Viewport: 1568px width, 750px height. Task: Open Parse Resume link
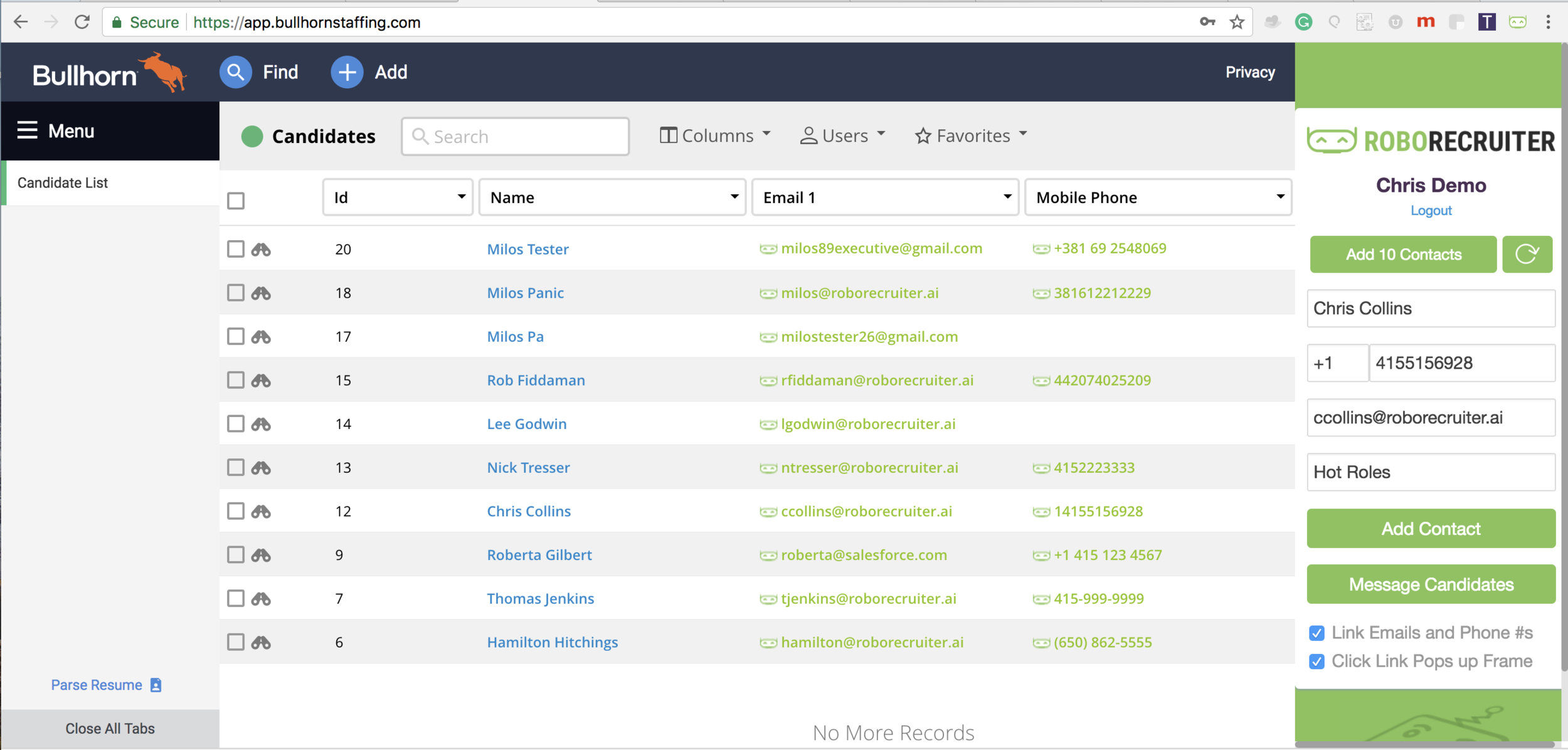[97, 685]
